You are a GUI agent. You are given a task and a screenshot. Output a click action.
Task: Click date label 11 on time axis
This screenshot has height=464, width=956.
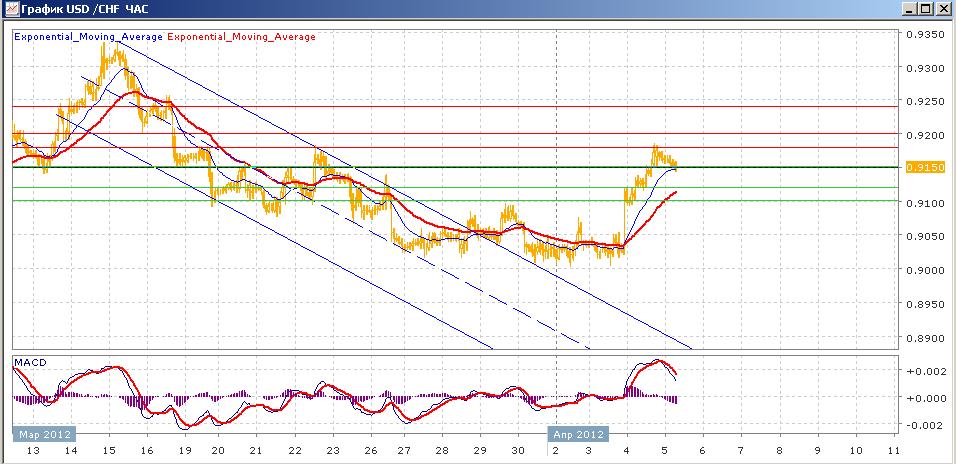894,451
